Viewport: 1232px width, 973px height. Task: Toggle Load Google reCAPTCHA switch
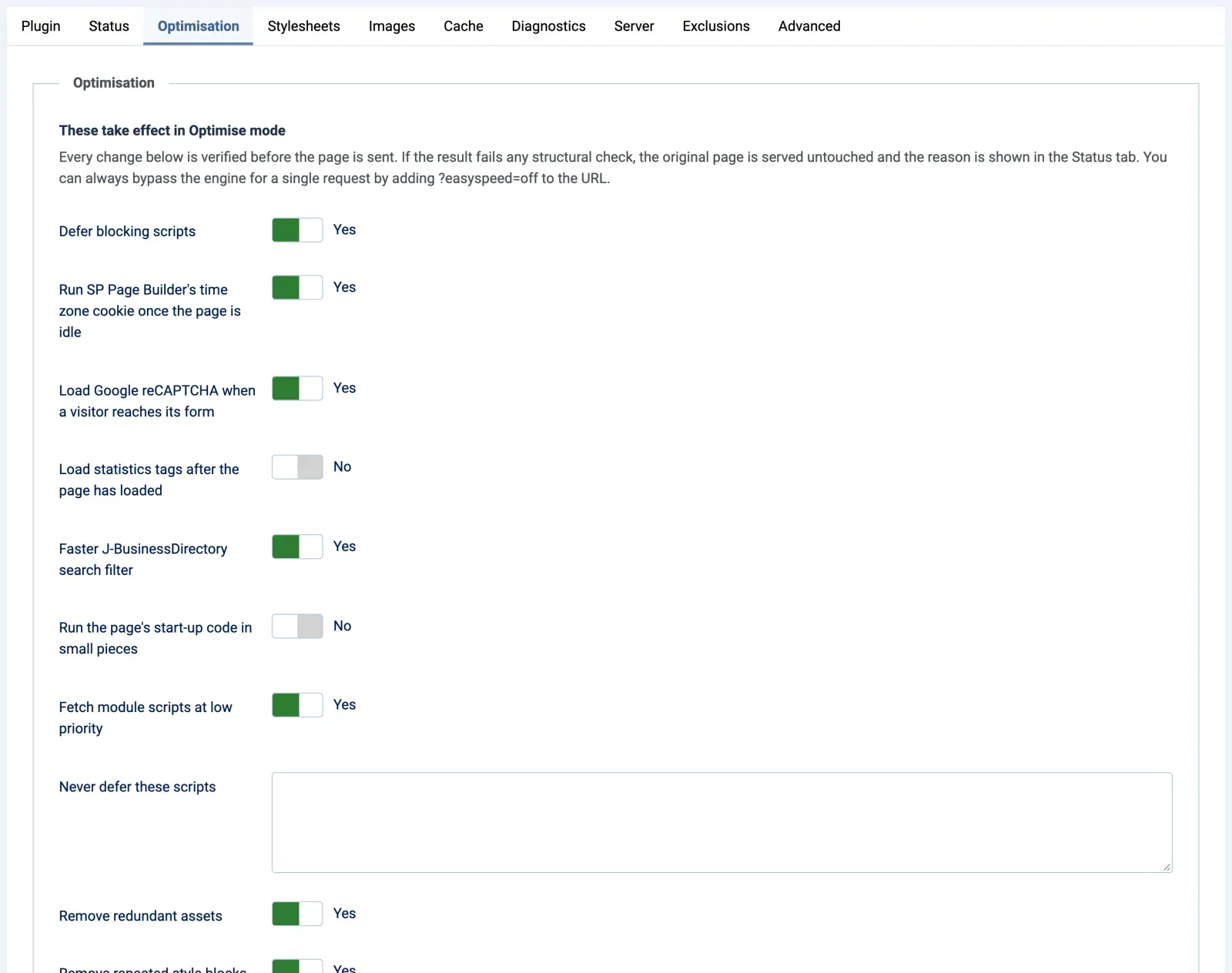[x=297, y=389]
